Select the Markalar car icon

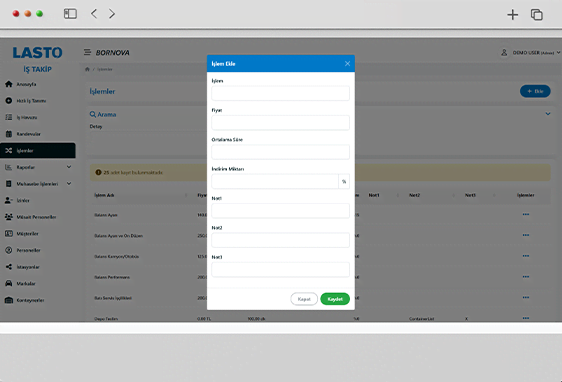tap(9, 283)
